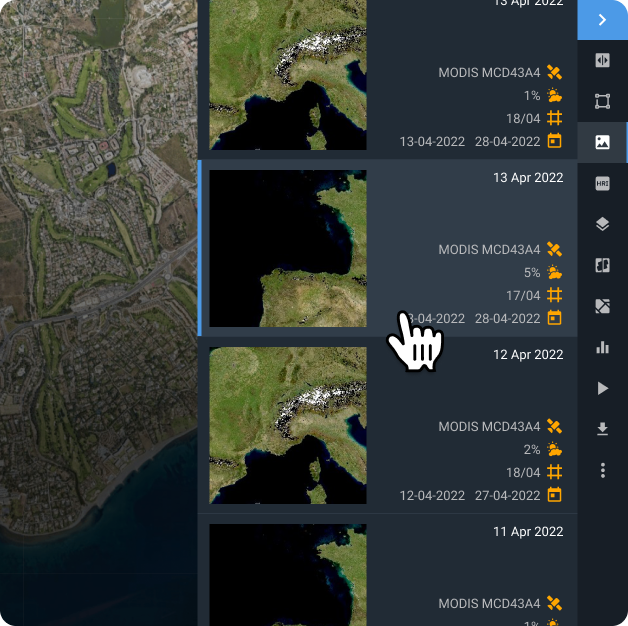Image resolution: width=628 pixels, height=626 pixels.
Task: Open the three-dot more options menu
Action: click(602, 471)
